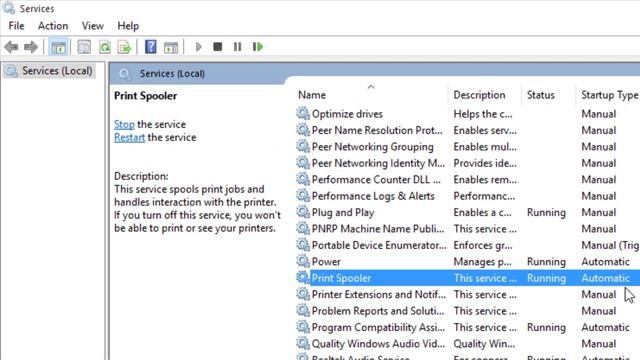
Task: Select the Optimize drives service
Action: coord(347,114)
